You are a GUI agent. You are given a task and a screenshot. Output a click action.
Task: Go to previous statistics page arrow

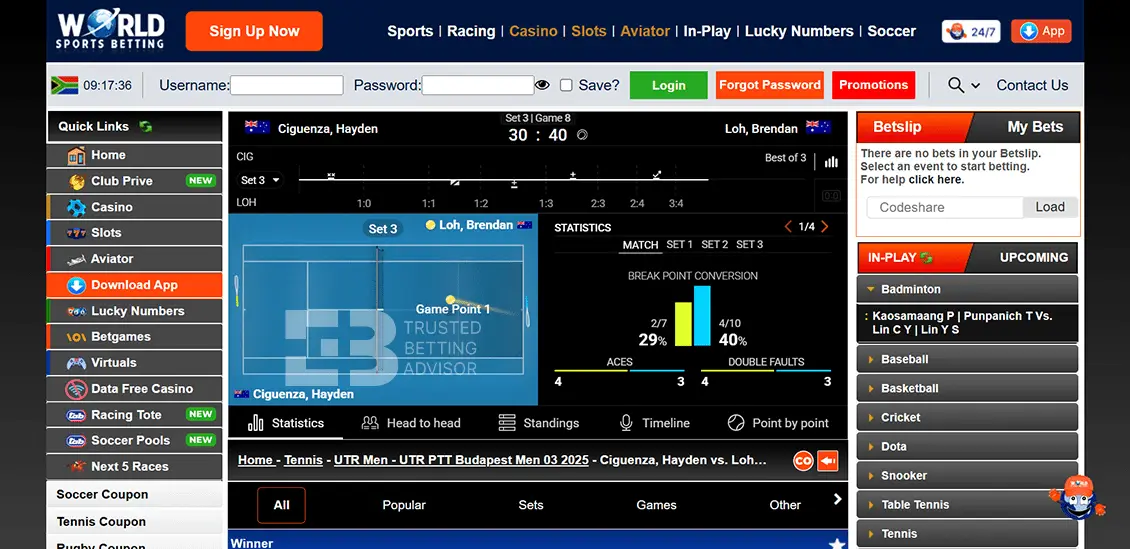788,227
